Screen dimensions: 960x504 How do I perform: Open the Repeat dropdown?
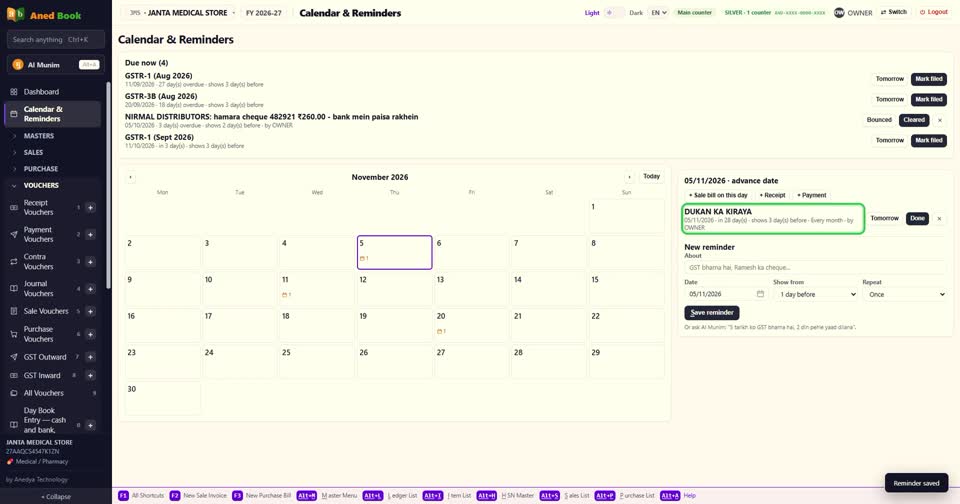pos(904,295)
